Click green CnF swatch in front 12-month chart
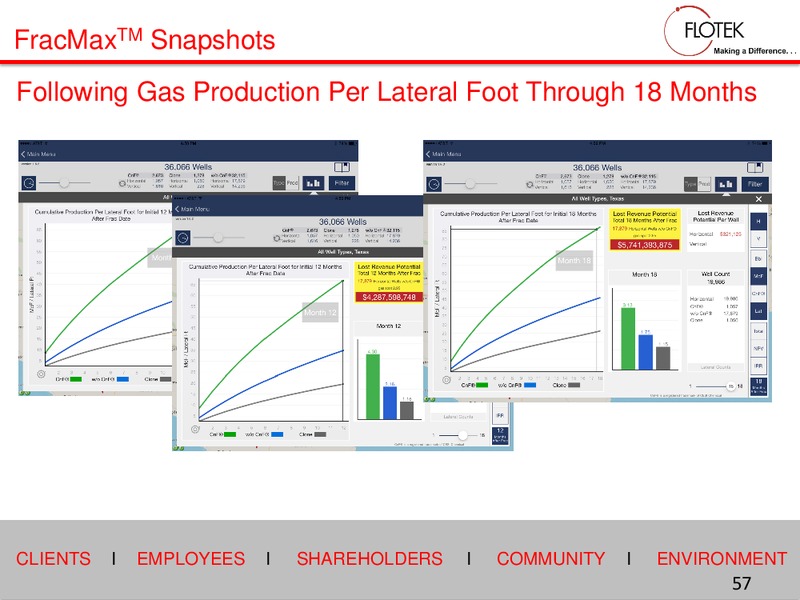Screen dimensions: 800x600 click(230, 434)
